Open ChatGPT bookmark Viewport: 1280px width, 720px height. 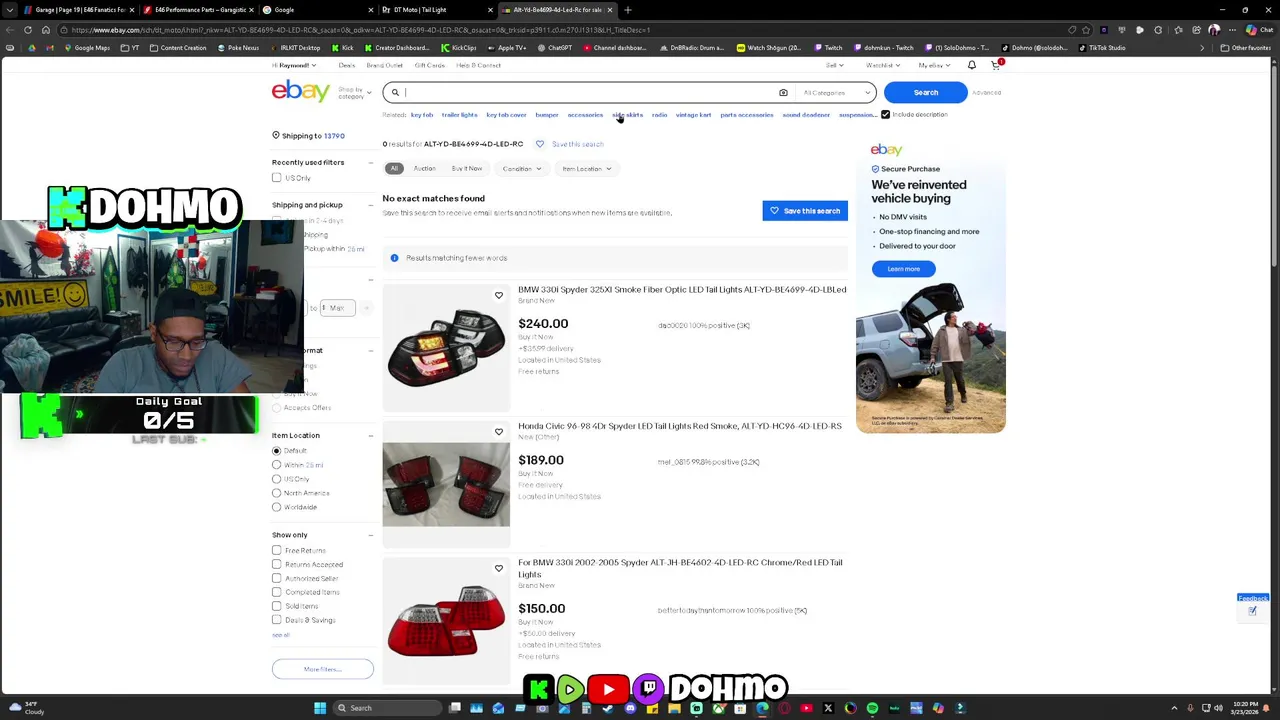click(555, 48)
